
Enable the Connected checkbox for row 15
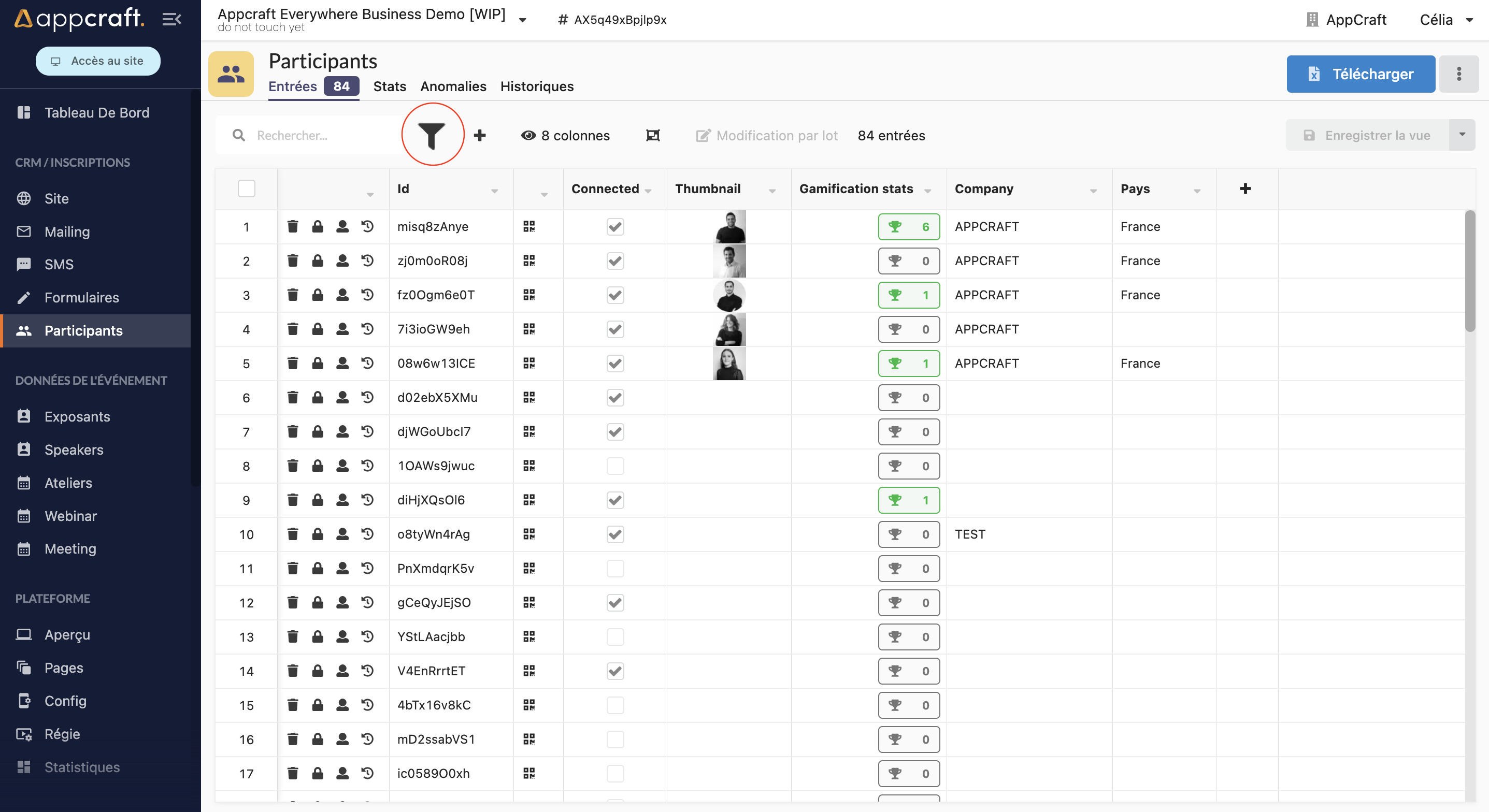pos(615,704)
